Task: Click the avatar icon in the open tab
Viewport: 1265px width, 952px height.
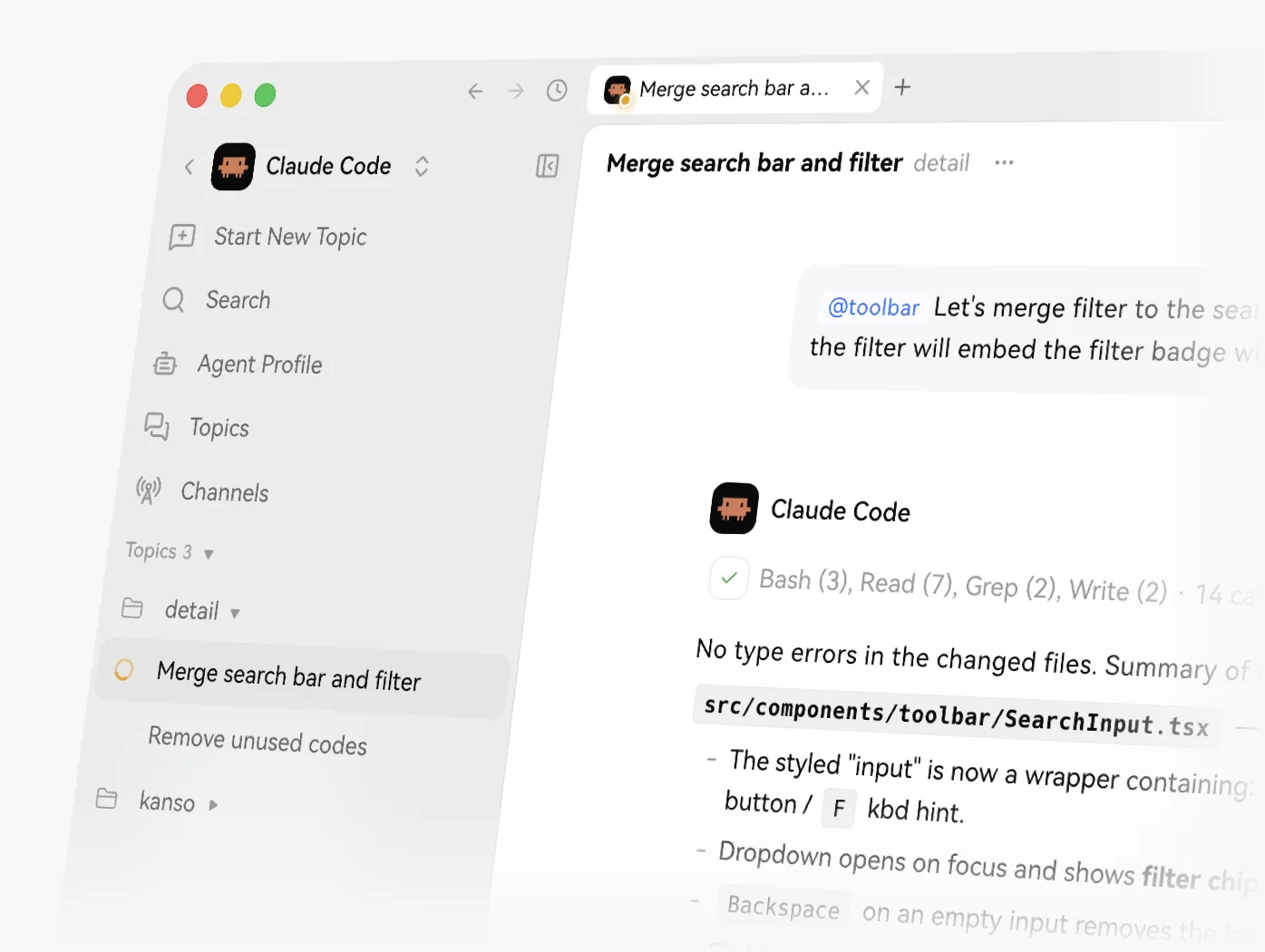Action: (618, 89)
